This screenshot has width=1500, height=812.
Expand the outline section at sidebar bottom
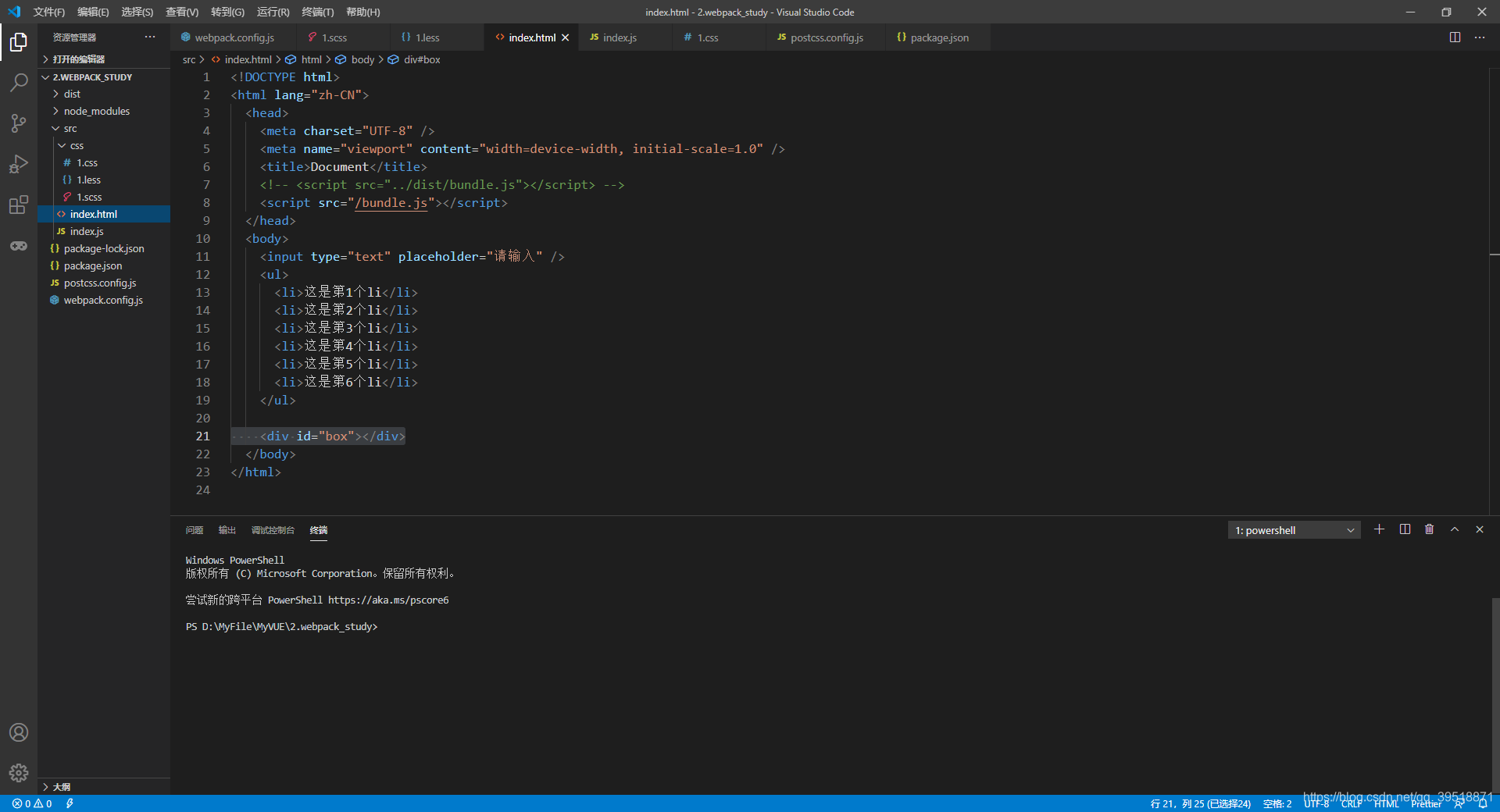104,787
